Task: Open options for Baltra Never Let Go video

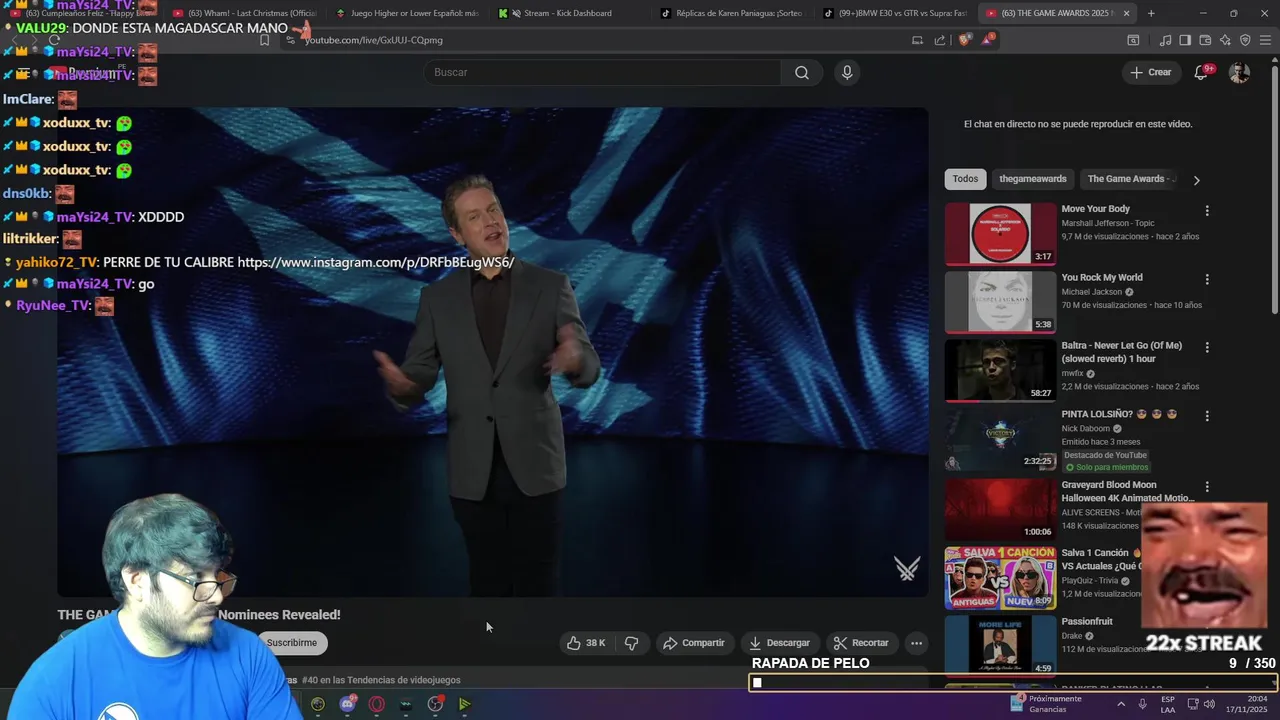Action: point(1207,347)
